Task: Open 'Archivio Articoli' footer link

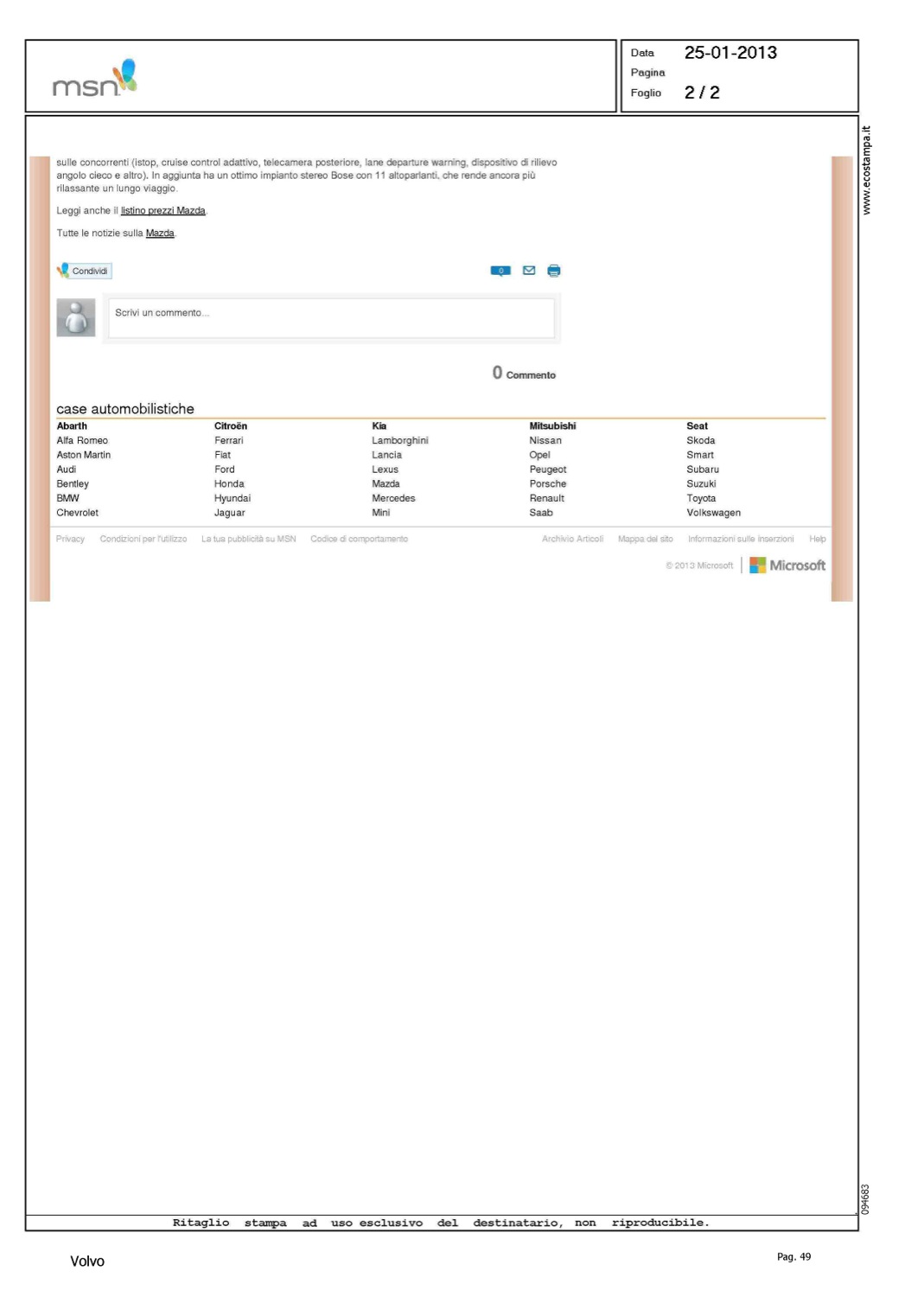Action: (x=572, y=540)
